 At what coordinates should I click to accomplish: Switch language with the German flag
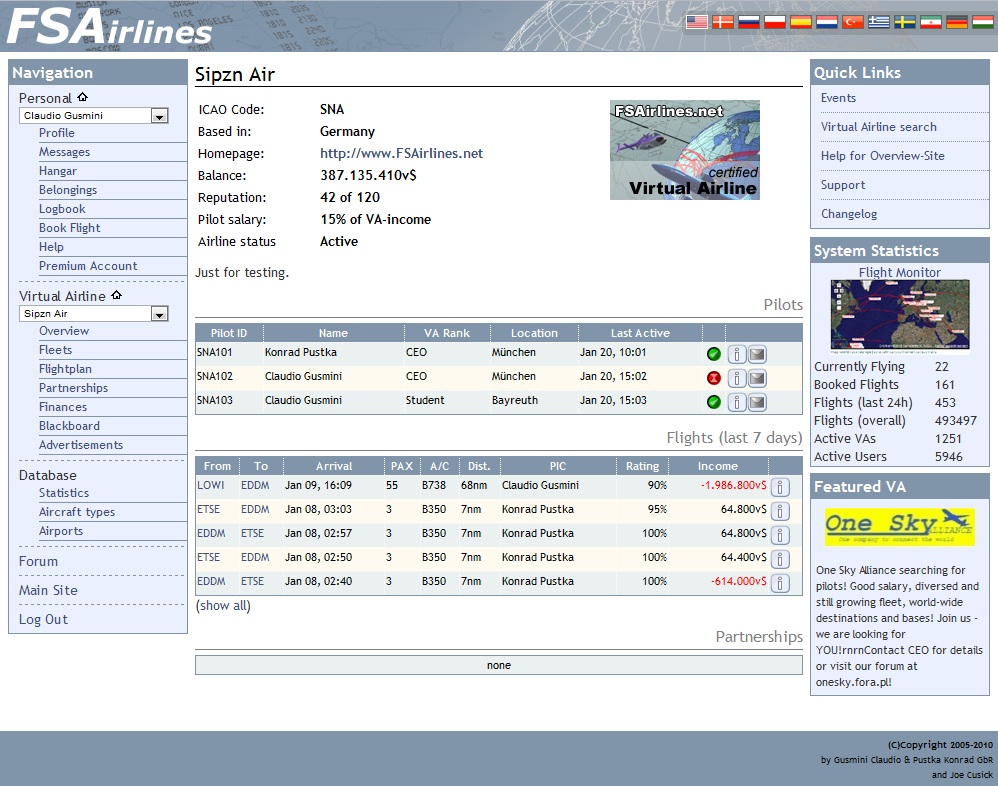click(x=957, y=21)
